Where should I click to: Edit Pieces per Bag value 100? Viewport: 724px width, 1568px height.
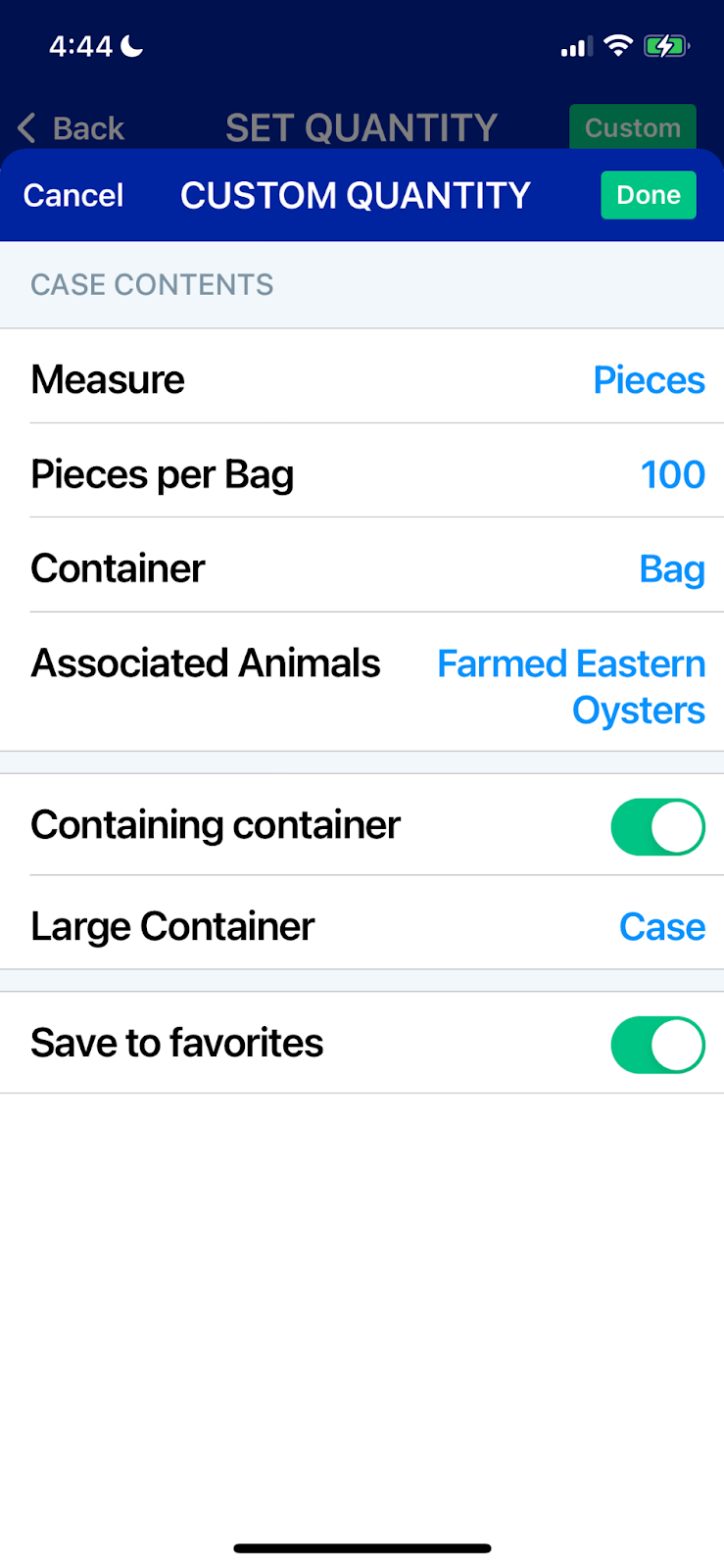click(672, 474)
